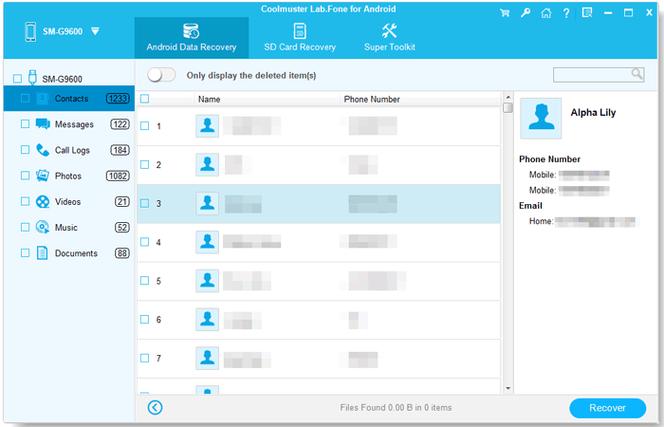Click the home icon in title bar
This screenshot has height=427, width=664.
546,13
